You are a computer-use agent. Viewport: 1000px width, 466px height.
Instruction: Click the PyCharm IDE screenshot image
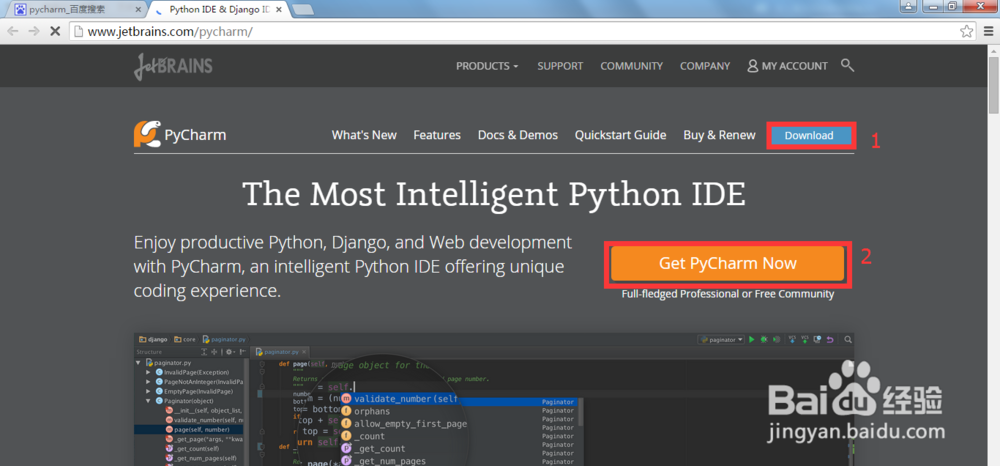(x=494, y=398)
